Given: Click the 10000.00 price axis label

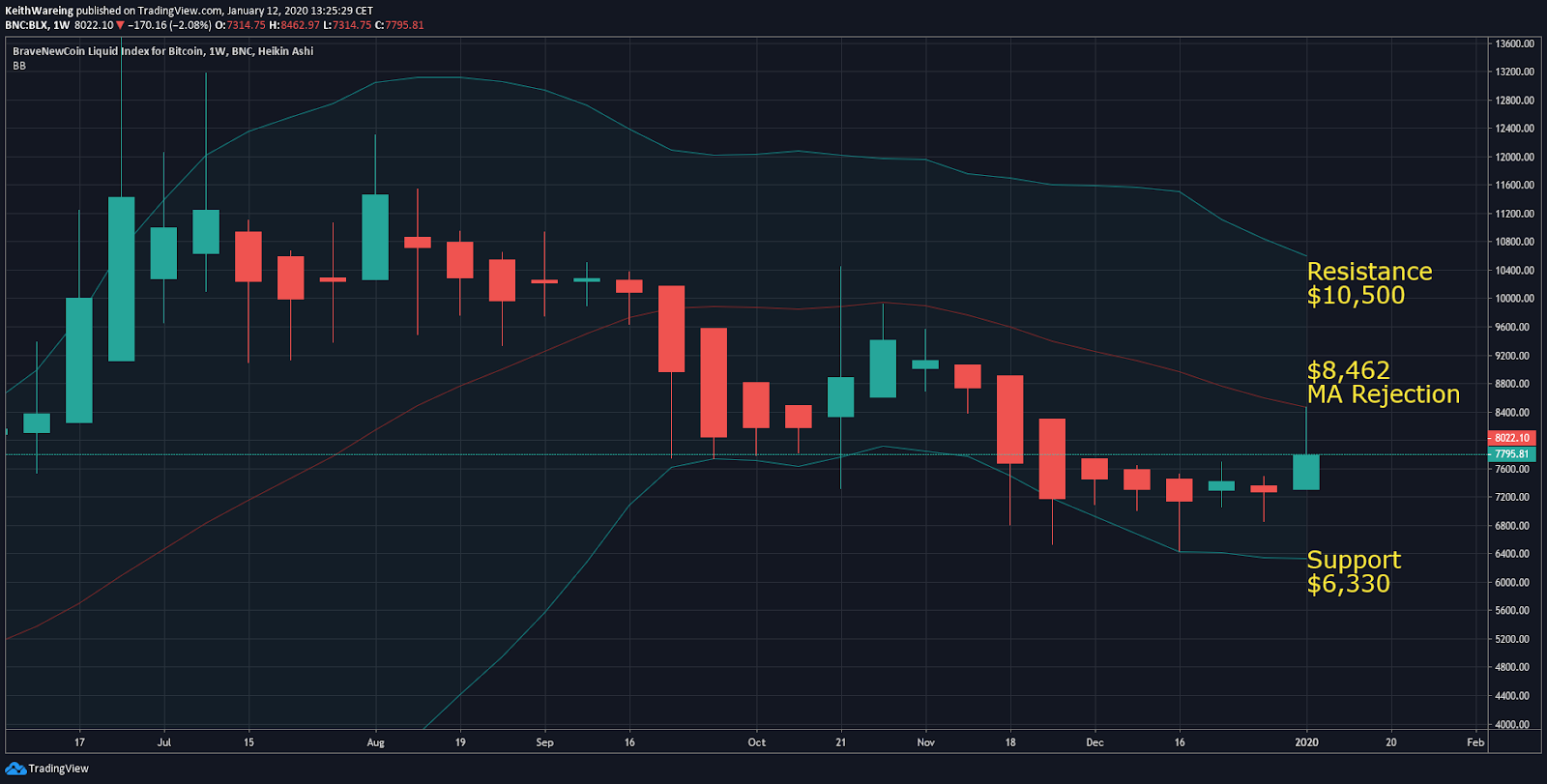Looking at the screenshot, I should (1514, 299).
